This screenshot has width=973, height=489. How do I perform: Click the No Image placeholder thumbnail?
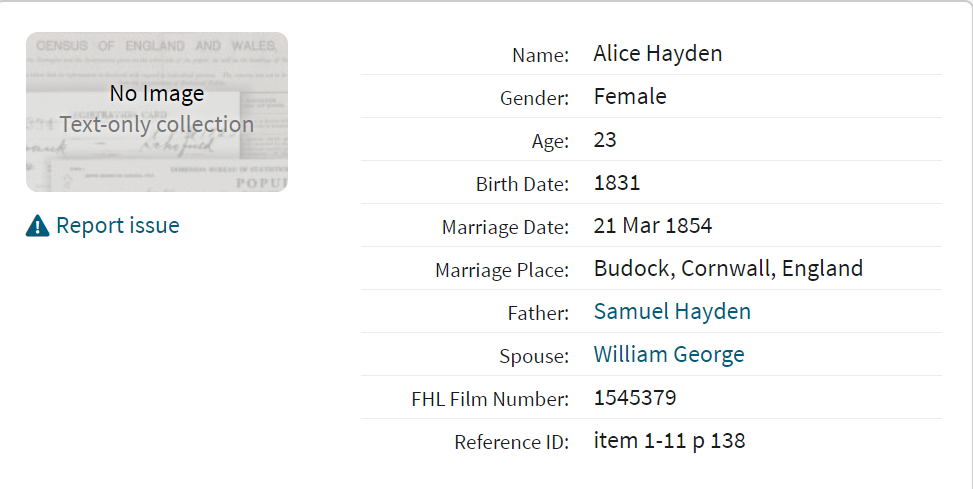[157, 112]
